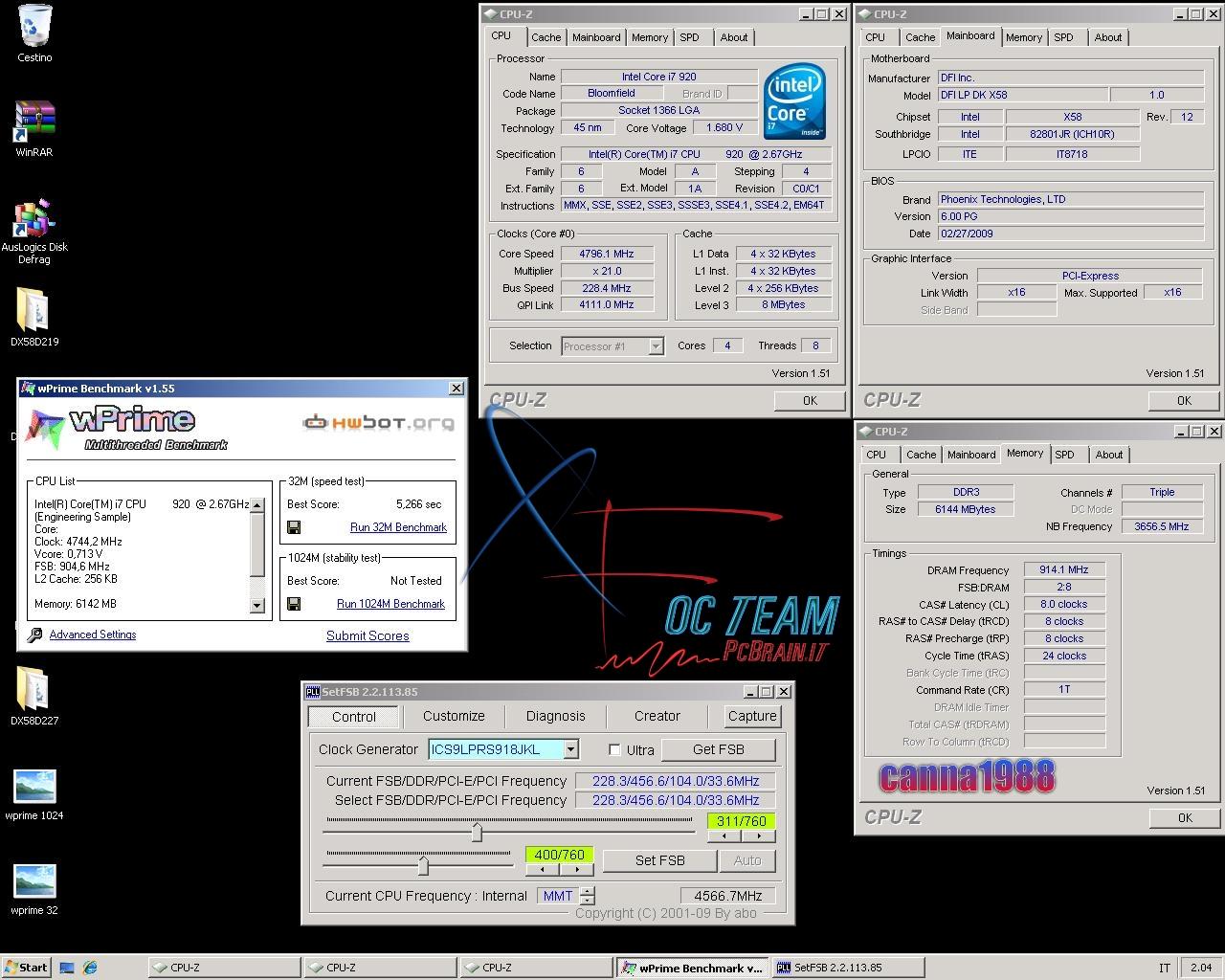
Task: Increase the 311/760 value right arrow
Action: (x=758, y=835)
